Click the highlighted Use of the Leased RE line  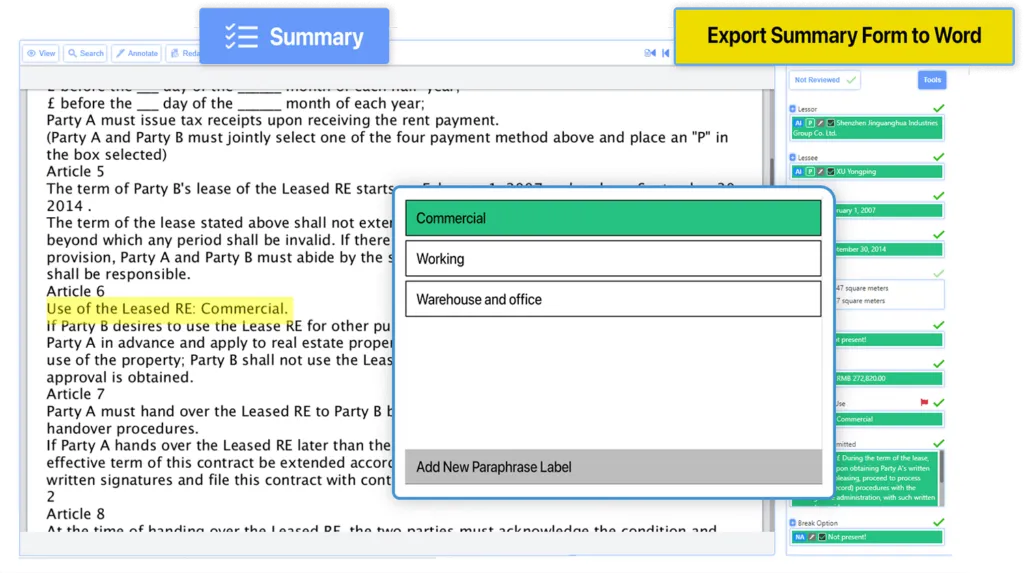pos(167,308)
